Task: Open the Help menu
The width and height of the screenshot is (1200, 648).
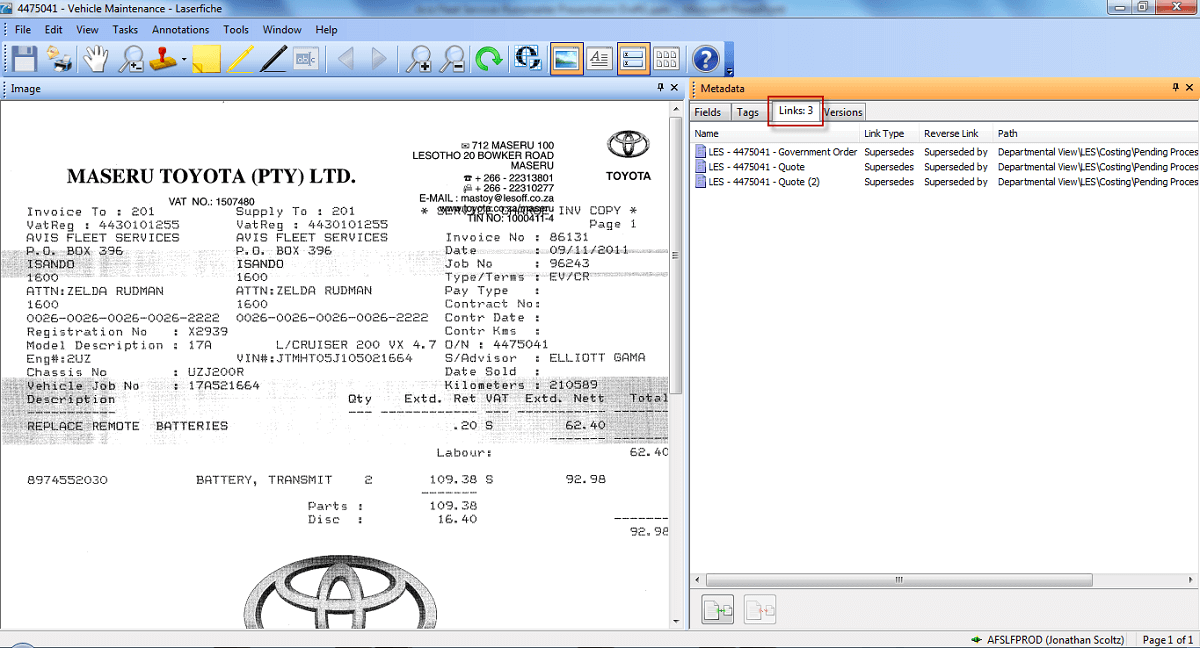Action: point(326,30)
